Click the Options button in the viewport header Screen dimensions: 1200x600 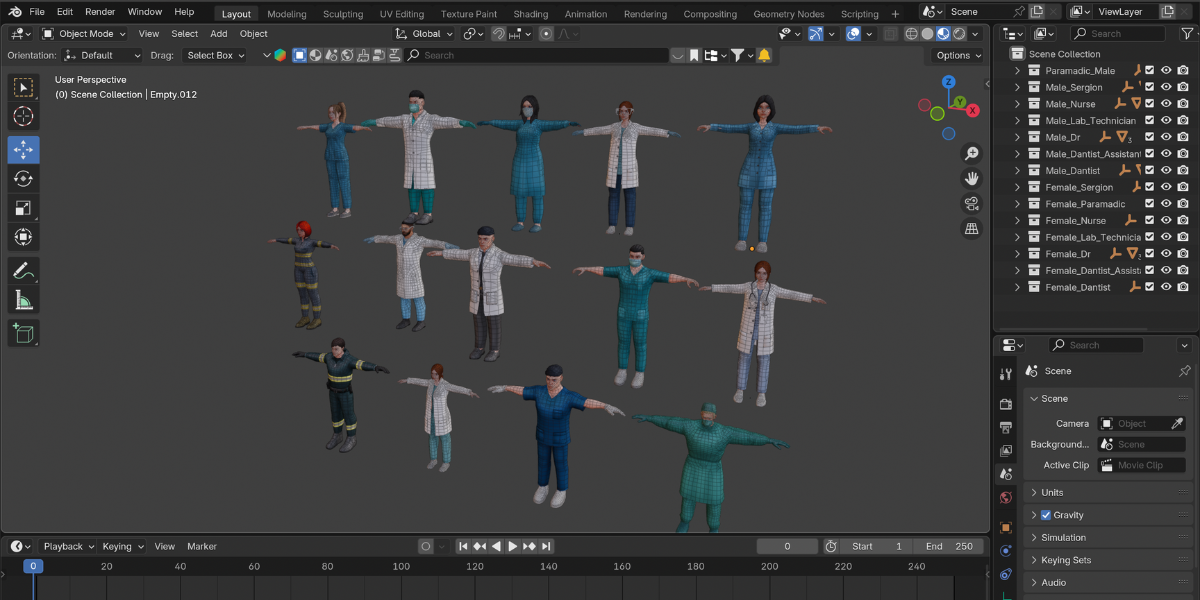955,55
